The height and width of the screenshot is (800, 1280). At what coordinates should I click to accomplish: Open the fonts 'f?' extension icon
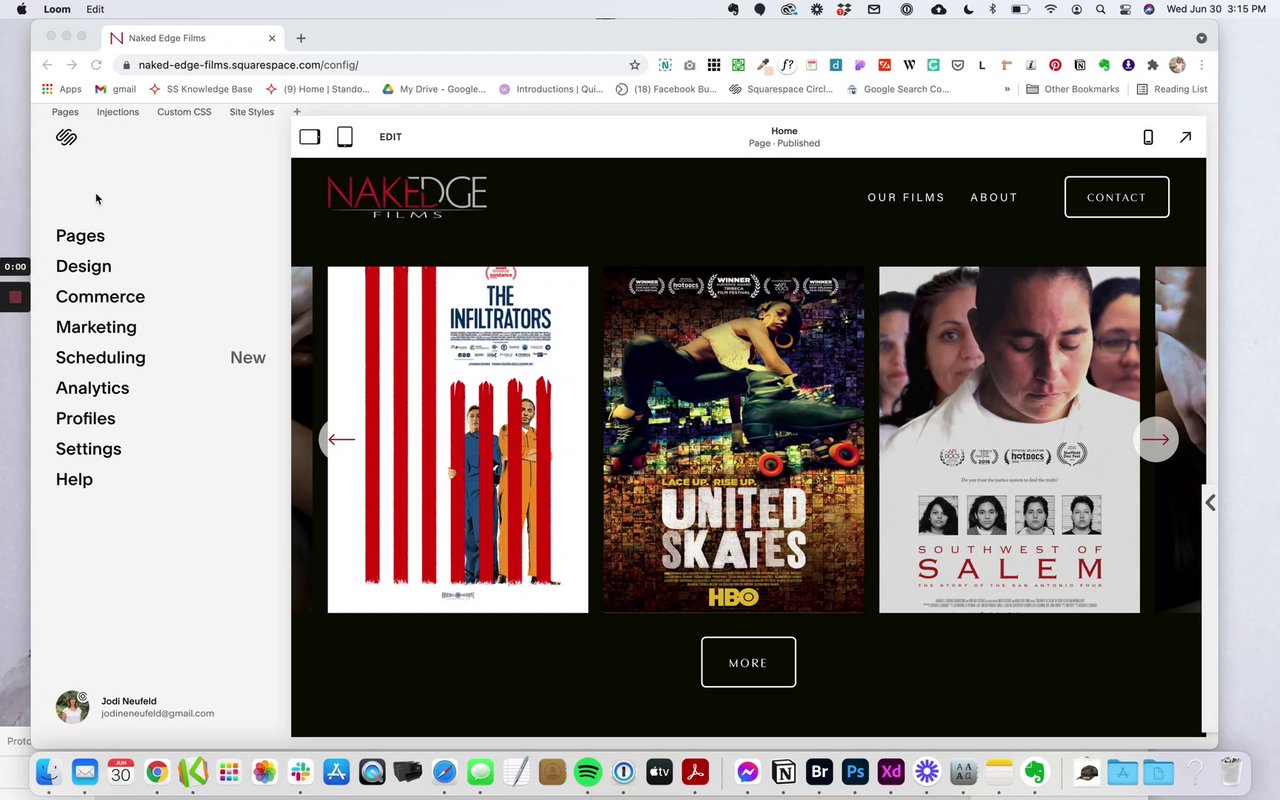(x=787, y=65)
